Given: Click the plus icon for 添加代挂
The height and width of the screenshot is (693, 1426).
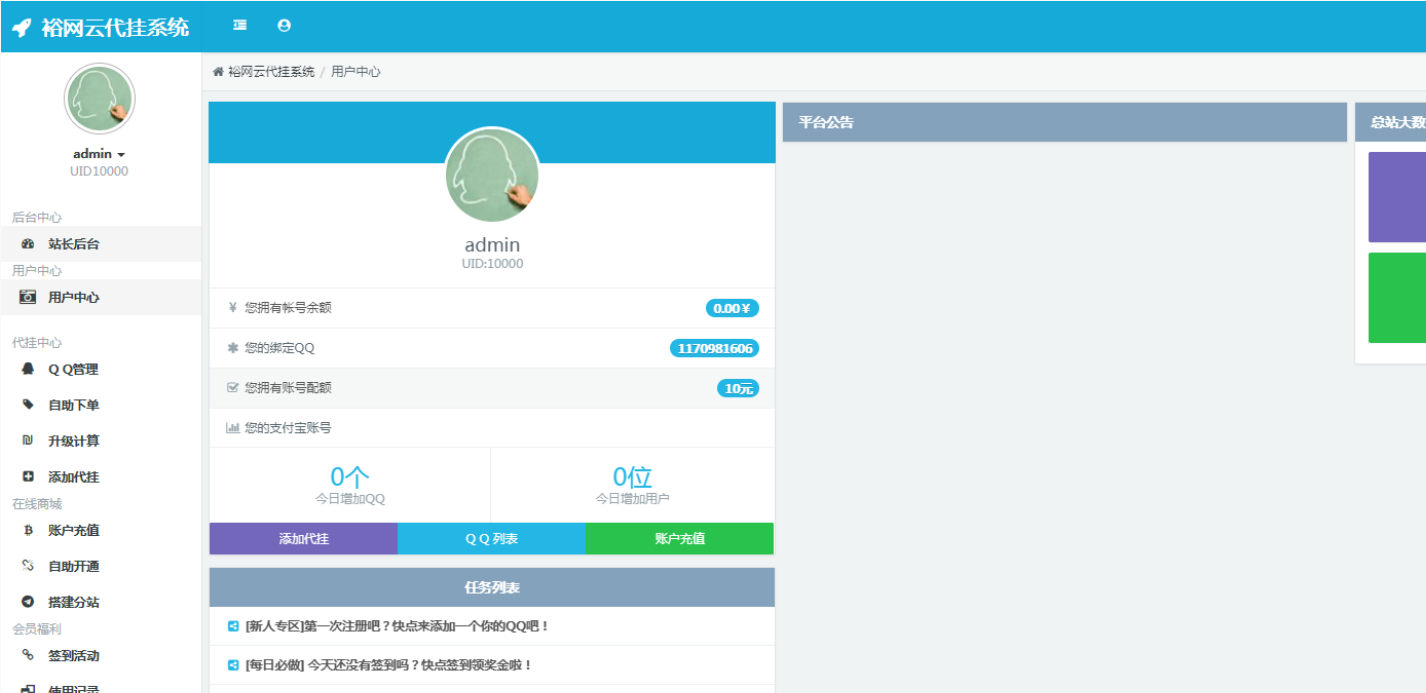Looking at the screenshot, I should coord(28,477).
